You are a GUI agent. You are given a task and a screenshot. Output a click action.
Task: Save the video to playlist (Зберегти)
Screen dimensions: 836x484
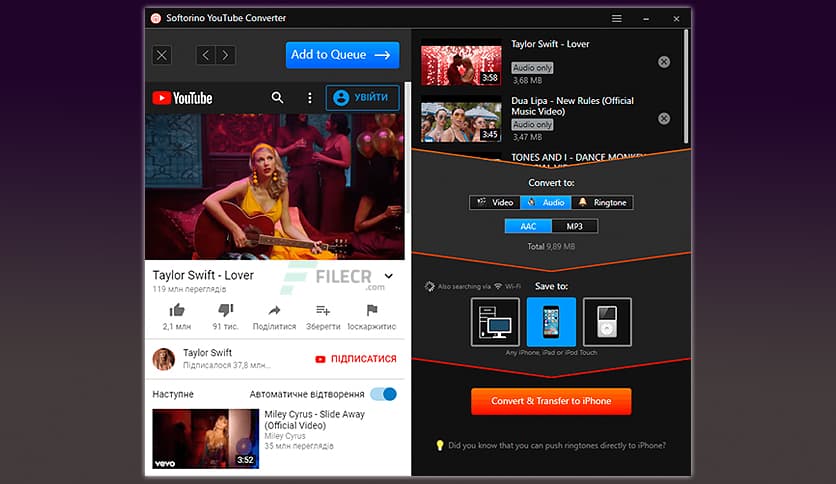[323, 310]
